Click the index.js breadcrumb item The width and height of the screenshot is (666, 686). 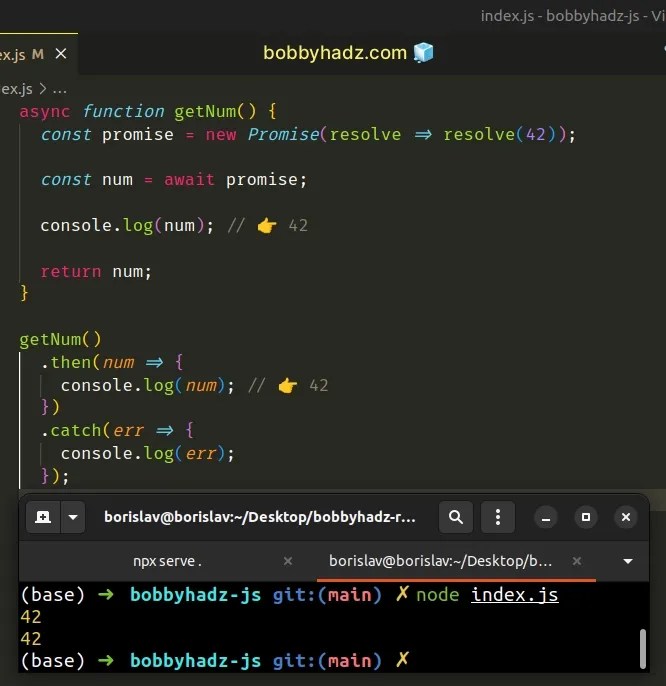pos(16,89)
